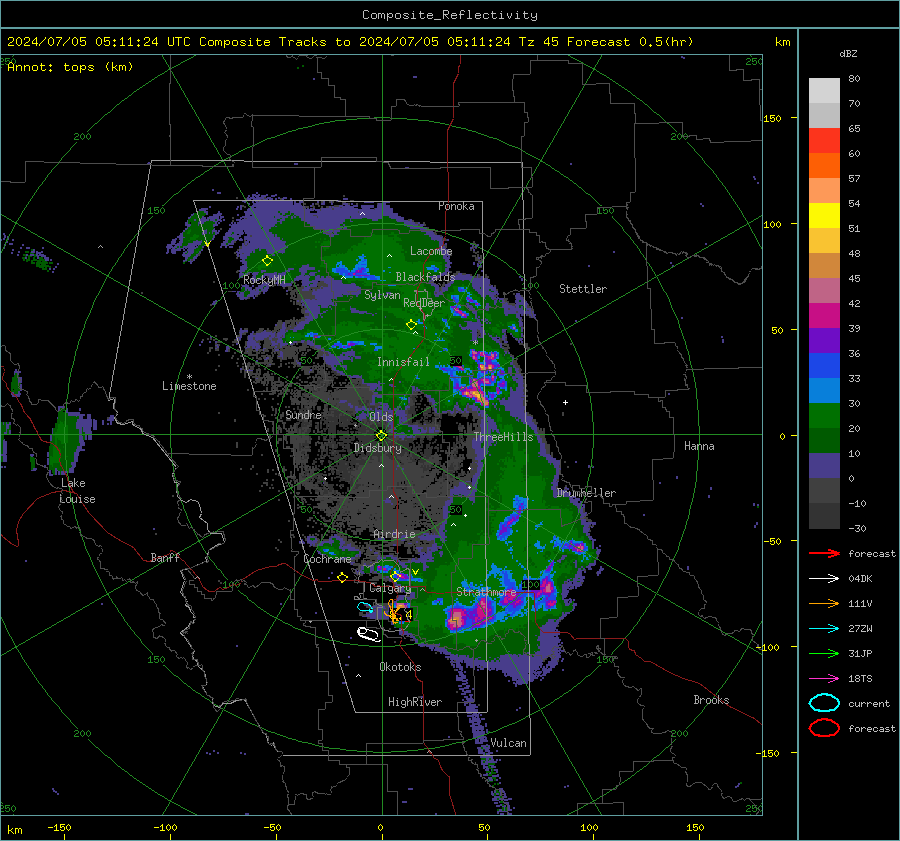The image size is (900, 841).
Task: Click the white plus marker west of Hanna
Action: (565, 402)
